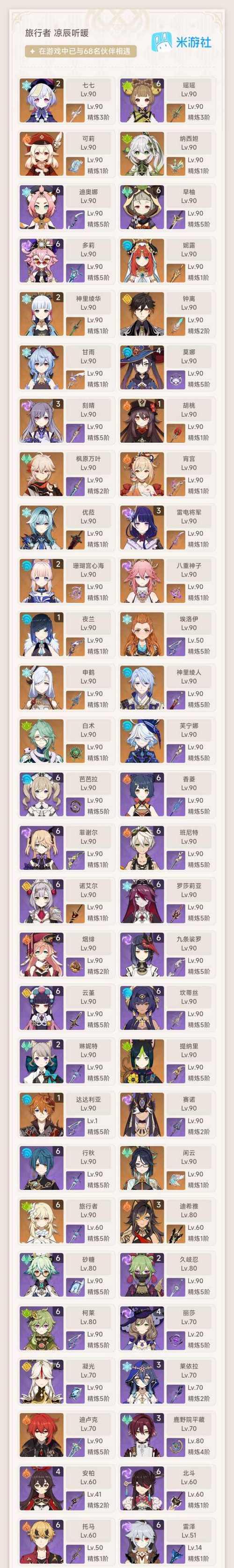The height and width of the screenshot is (1568, 234).
Task: Click the 米游社 logo at top
Action: coord(182,42)
